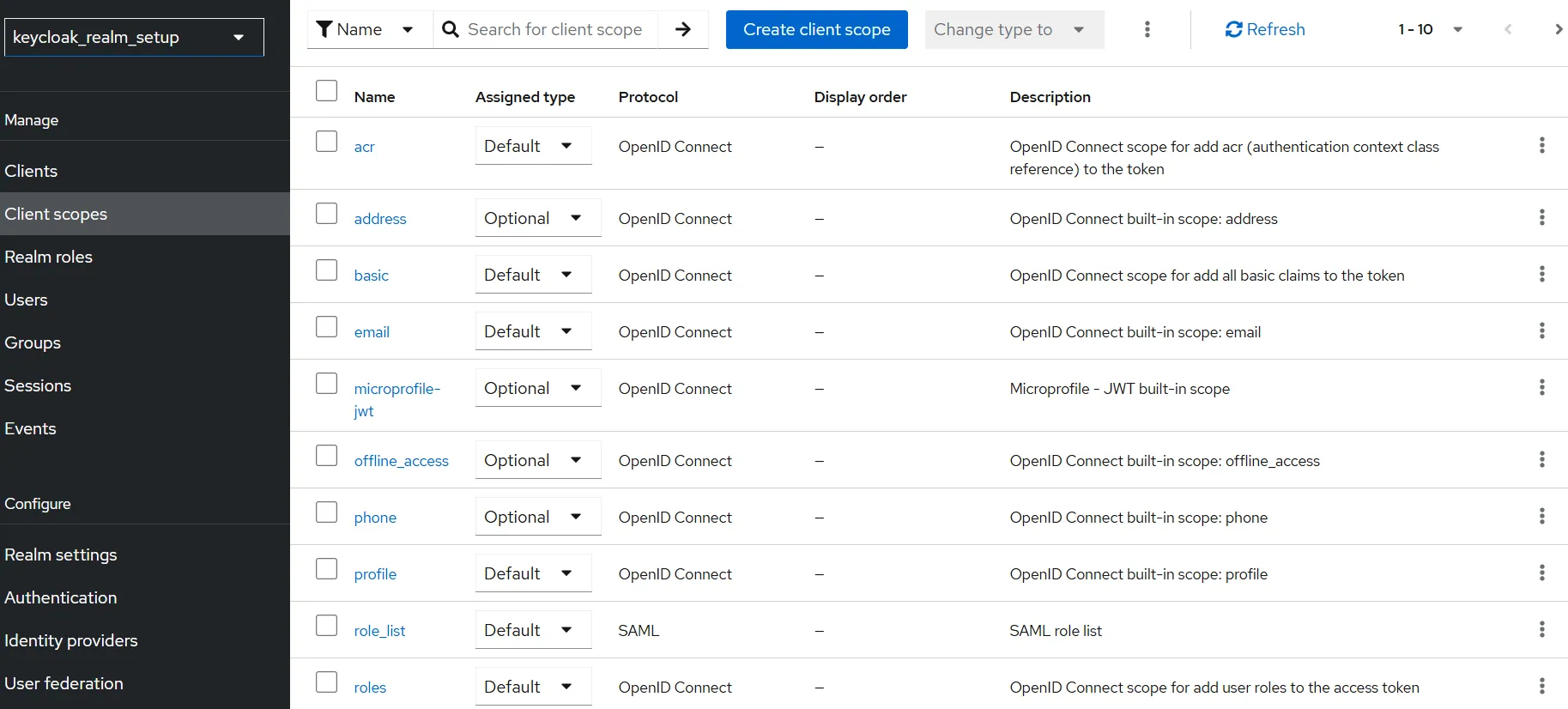Image resolution: width=1568 pixels, height=709 pixels.
Task: Open the 1 - 10 pagination dropdown
Action: tap(1430, 29)
